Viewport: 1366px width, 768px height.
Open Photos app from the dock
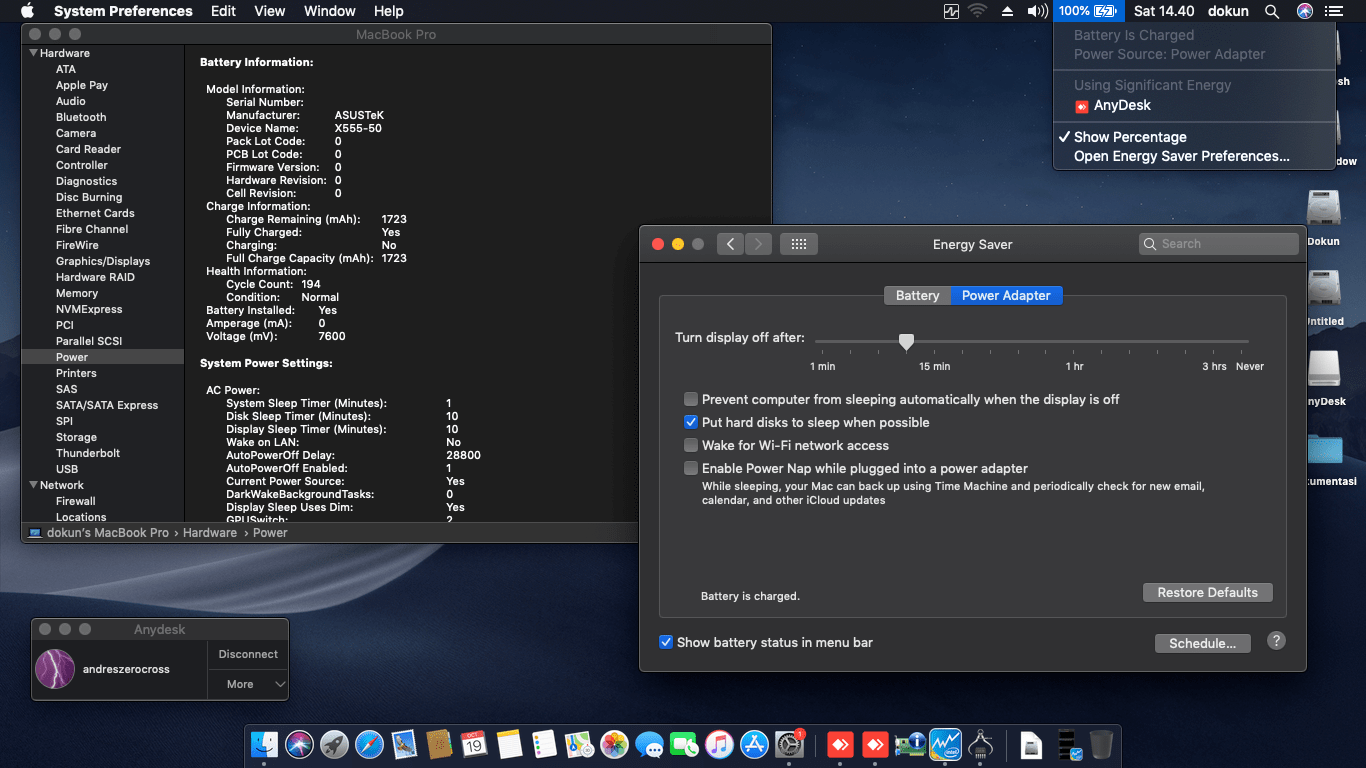click(614, 744)
